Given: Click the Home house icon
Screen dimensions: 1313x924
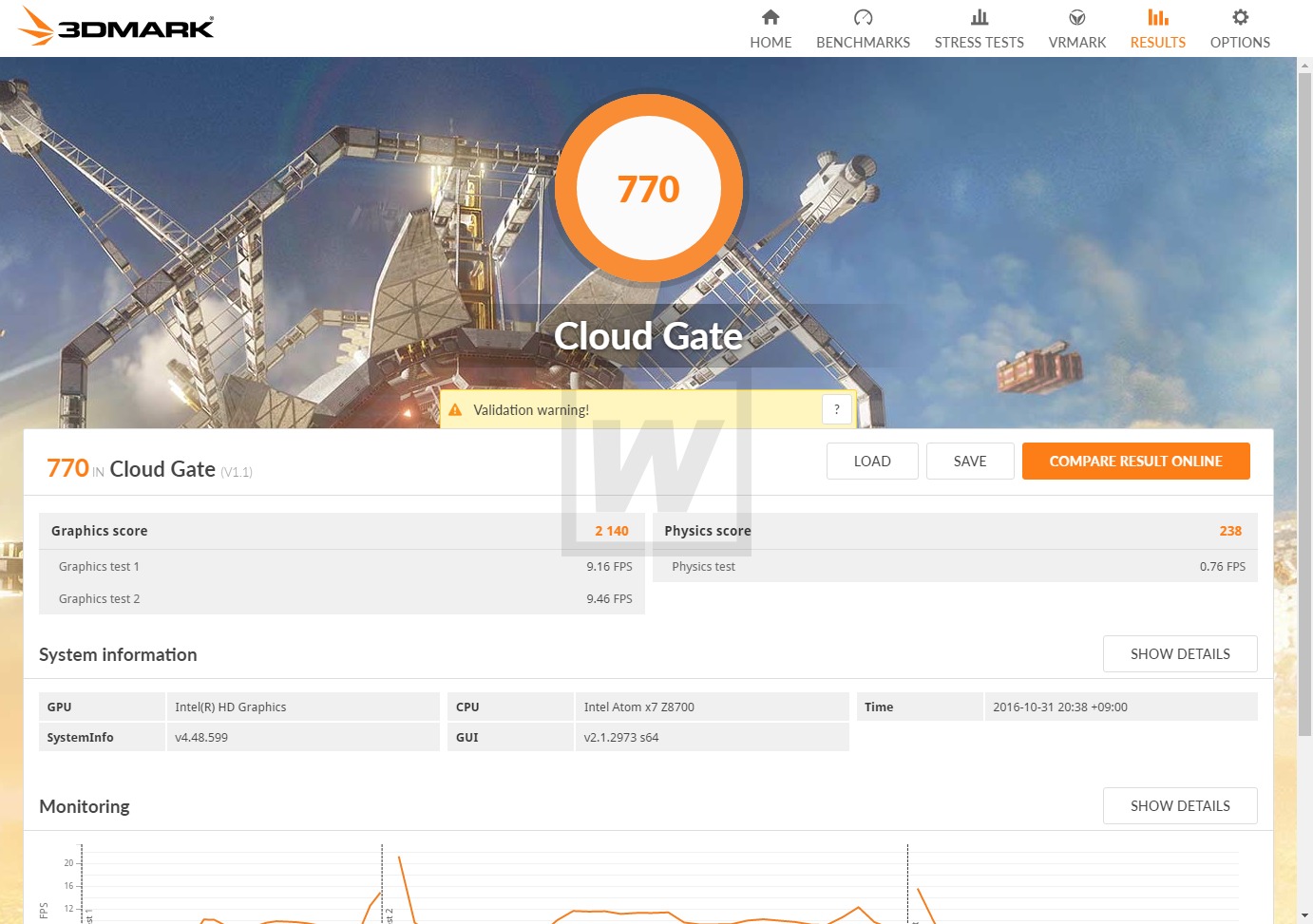Looking at the screenshot, I should click(771, 17).
